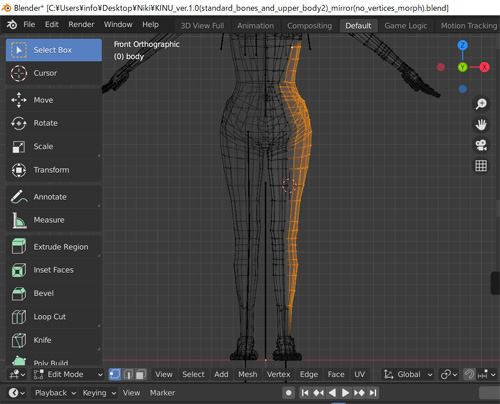Screen dimensions: 500x404
Task: Click the red X axis gizmo
Action: (x=484, y=67)
